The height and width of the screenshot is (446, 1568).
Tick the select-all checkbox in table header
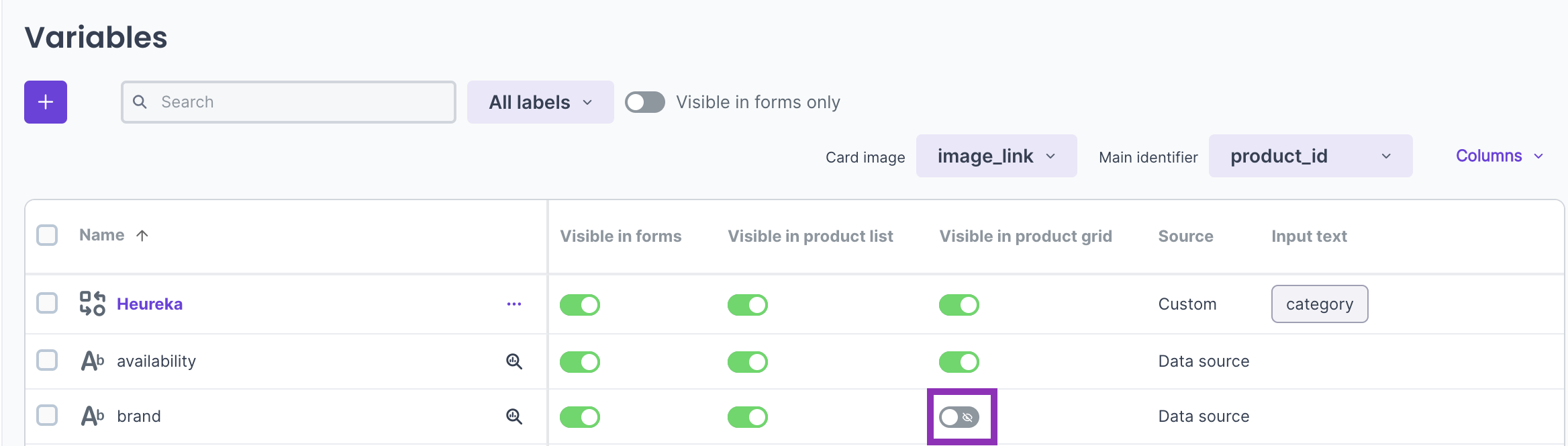coord(47,235)
